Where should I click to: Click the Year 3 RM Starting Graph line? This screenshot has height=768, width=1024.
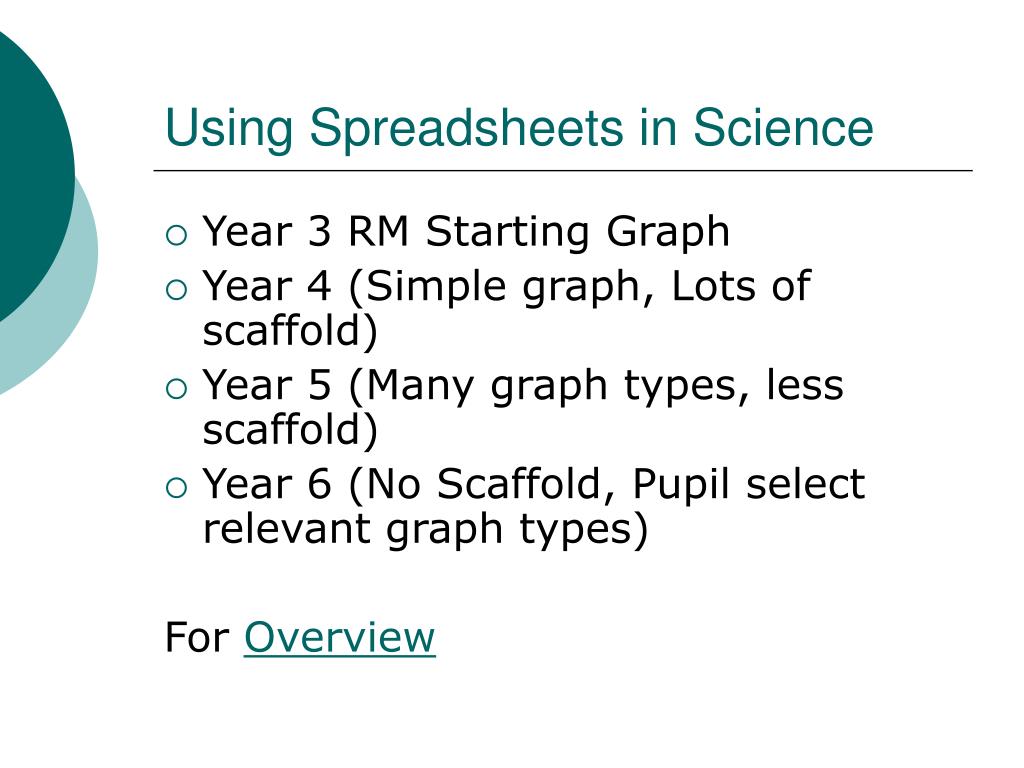pyautogui.click(x=466, y=232)
